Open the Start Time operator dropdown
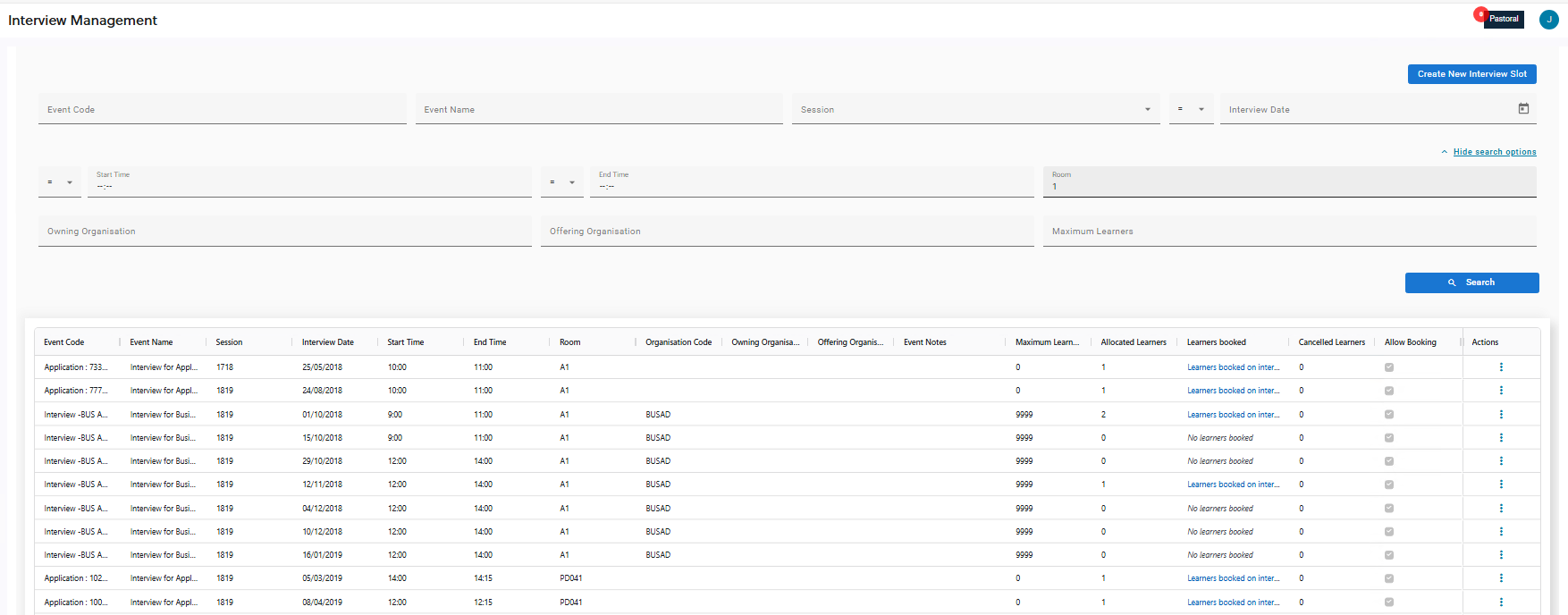The image size is (1568, 615). coord(59,182)
